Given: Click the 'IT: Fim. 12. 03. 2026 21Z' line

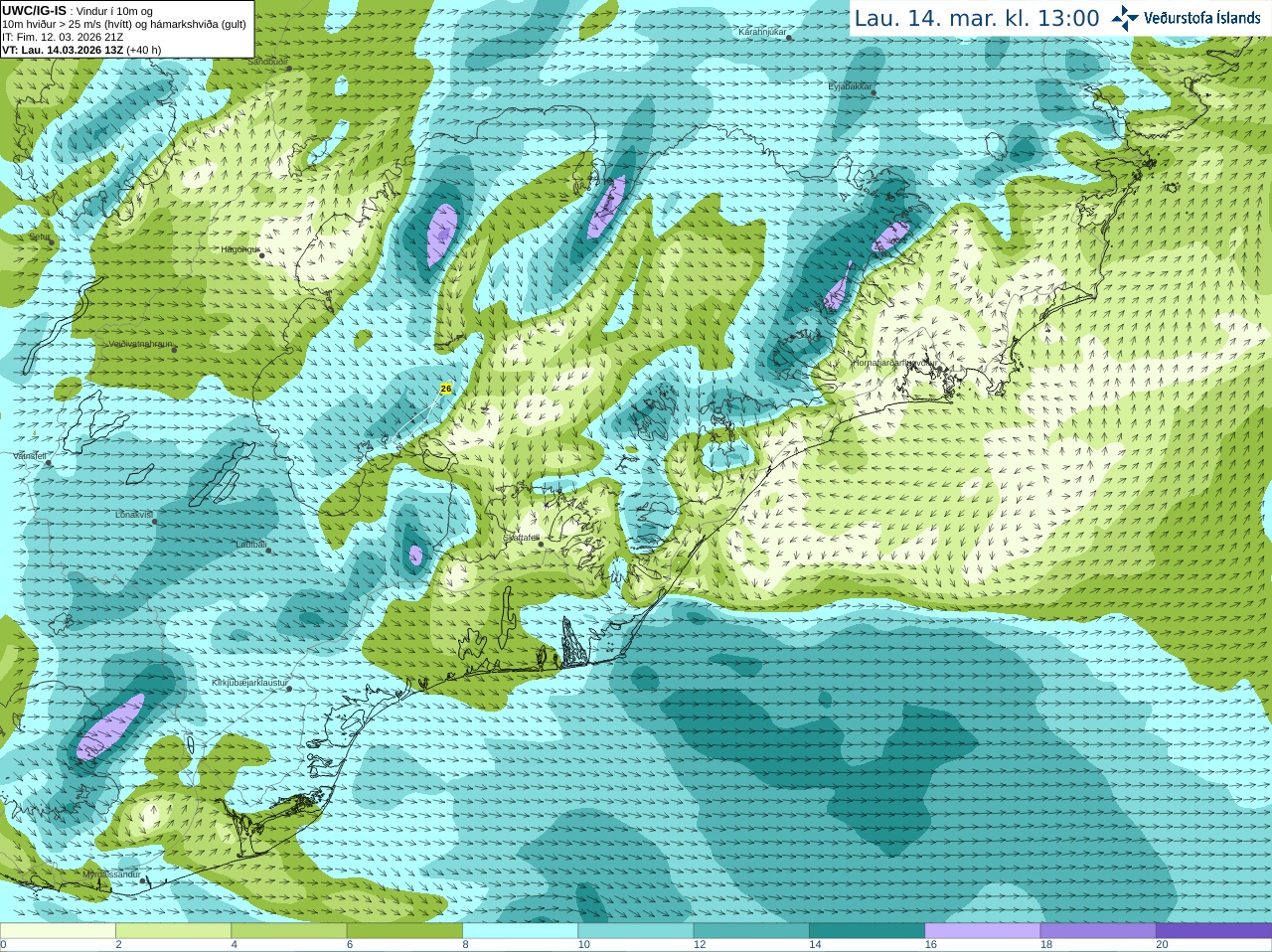Looking at the screenshot, I should (x=63, y=37).
